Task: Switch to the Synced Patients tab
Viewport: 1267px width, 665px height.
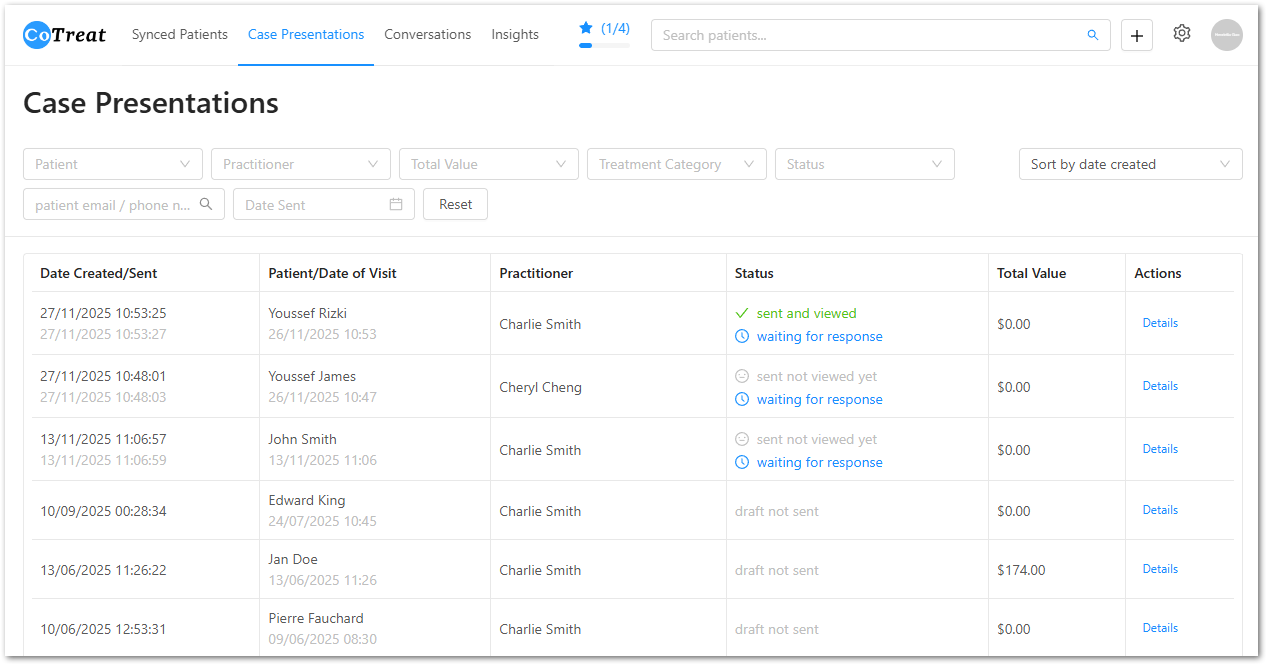Action: (x=180, y=34)
